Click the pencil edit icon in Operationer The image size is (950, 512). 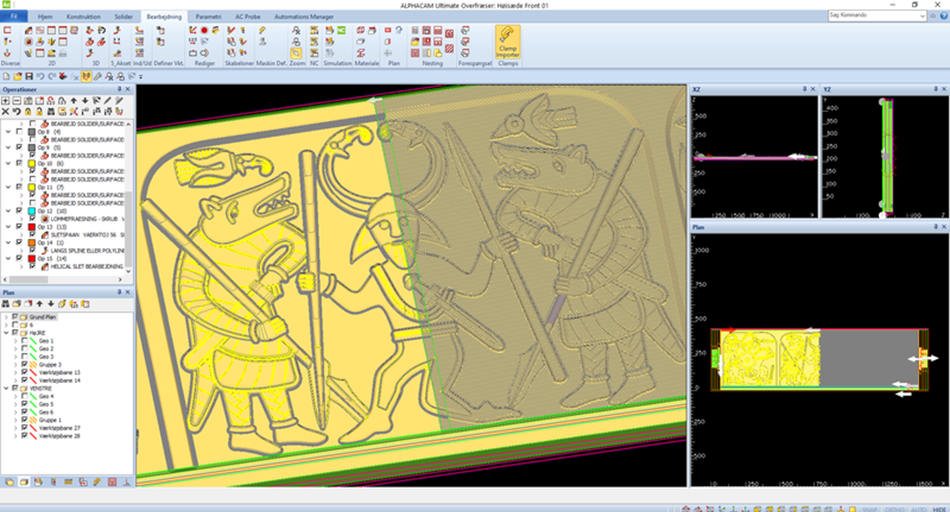107,101
